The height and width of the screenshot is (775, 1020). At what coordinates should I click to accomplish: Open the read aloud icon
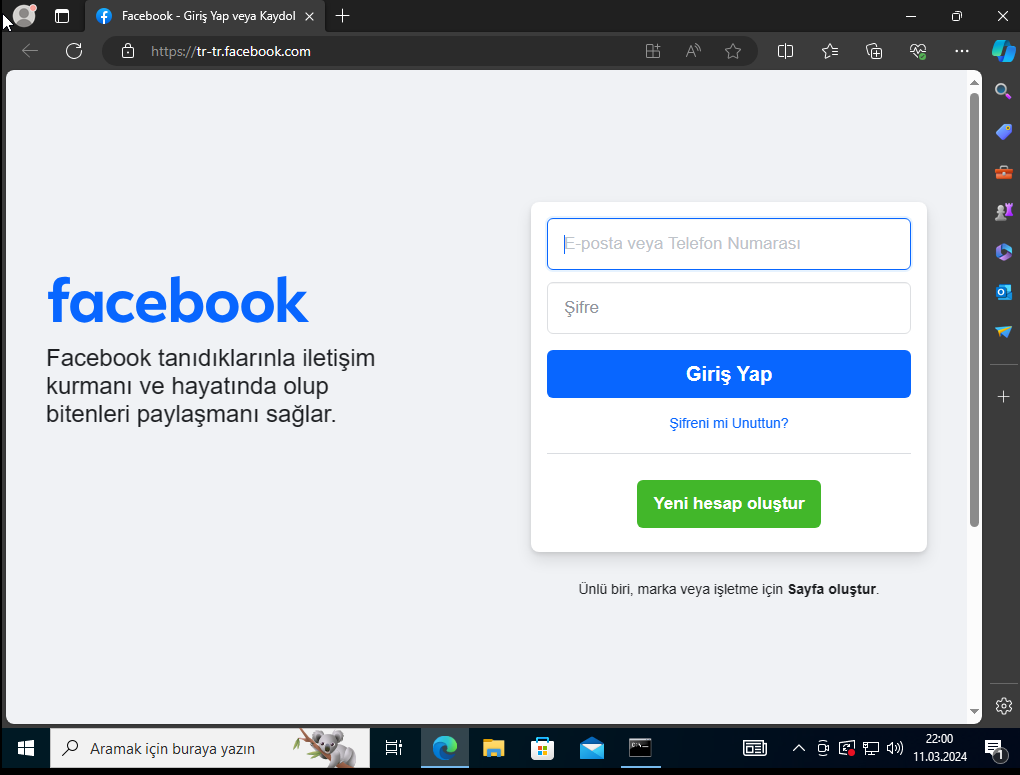point(693,51)
